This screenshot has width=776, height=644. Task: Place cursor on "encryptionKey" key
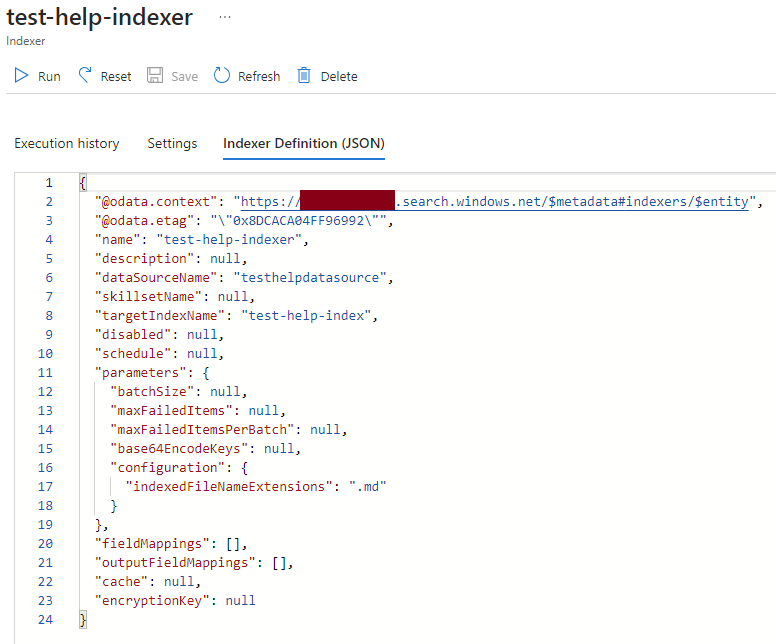[152, 601]
